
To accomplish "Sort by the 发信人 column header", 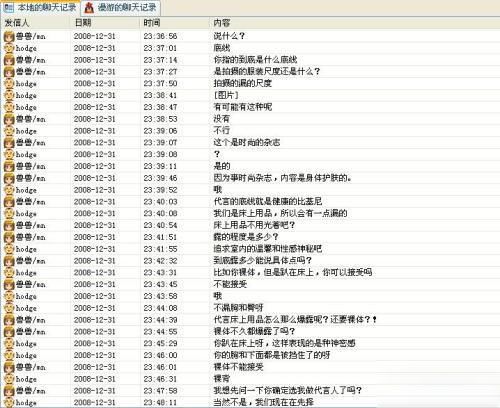I will coord(36,23).
